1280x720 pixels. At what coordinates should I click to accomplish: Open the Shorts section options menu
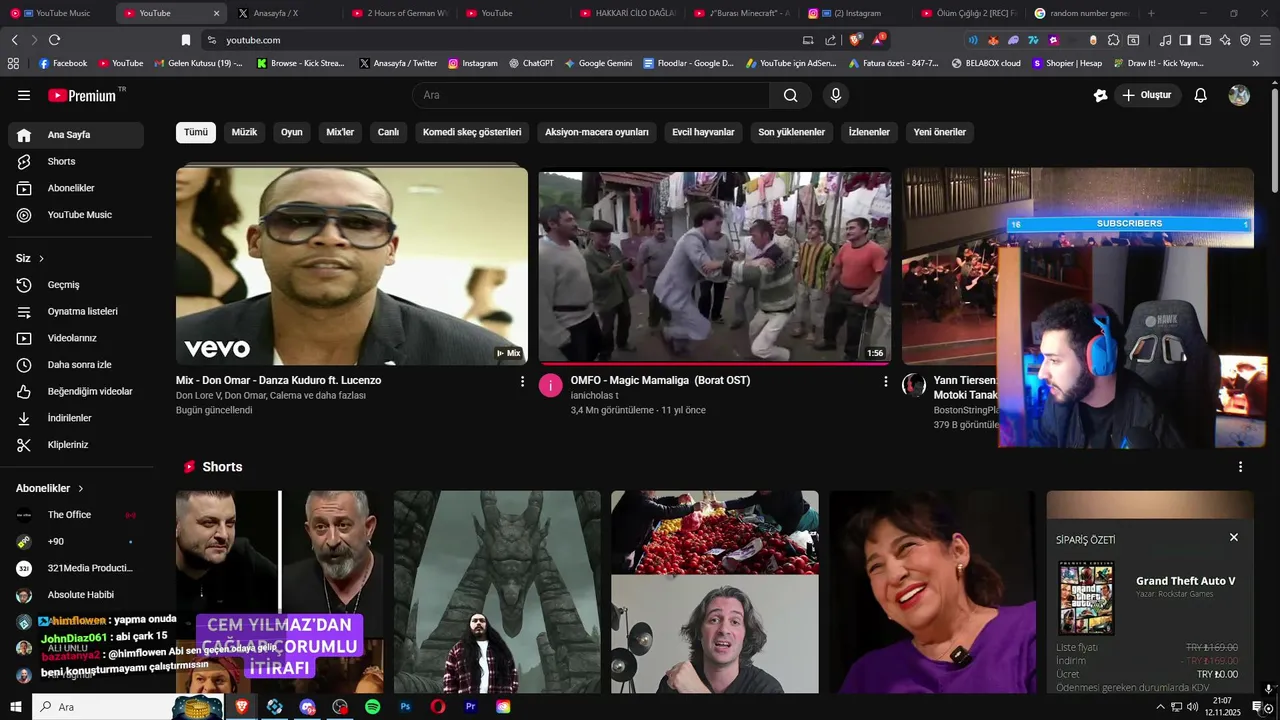tap(1240, 467)
